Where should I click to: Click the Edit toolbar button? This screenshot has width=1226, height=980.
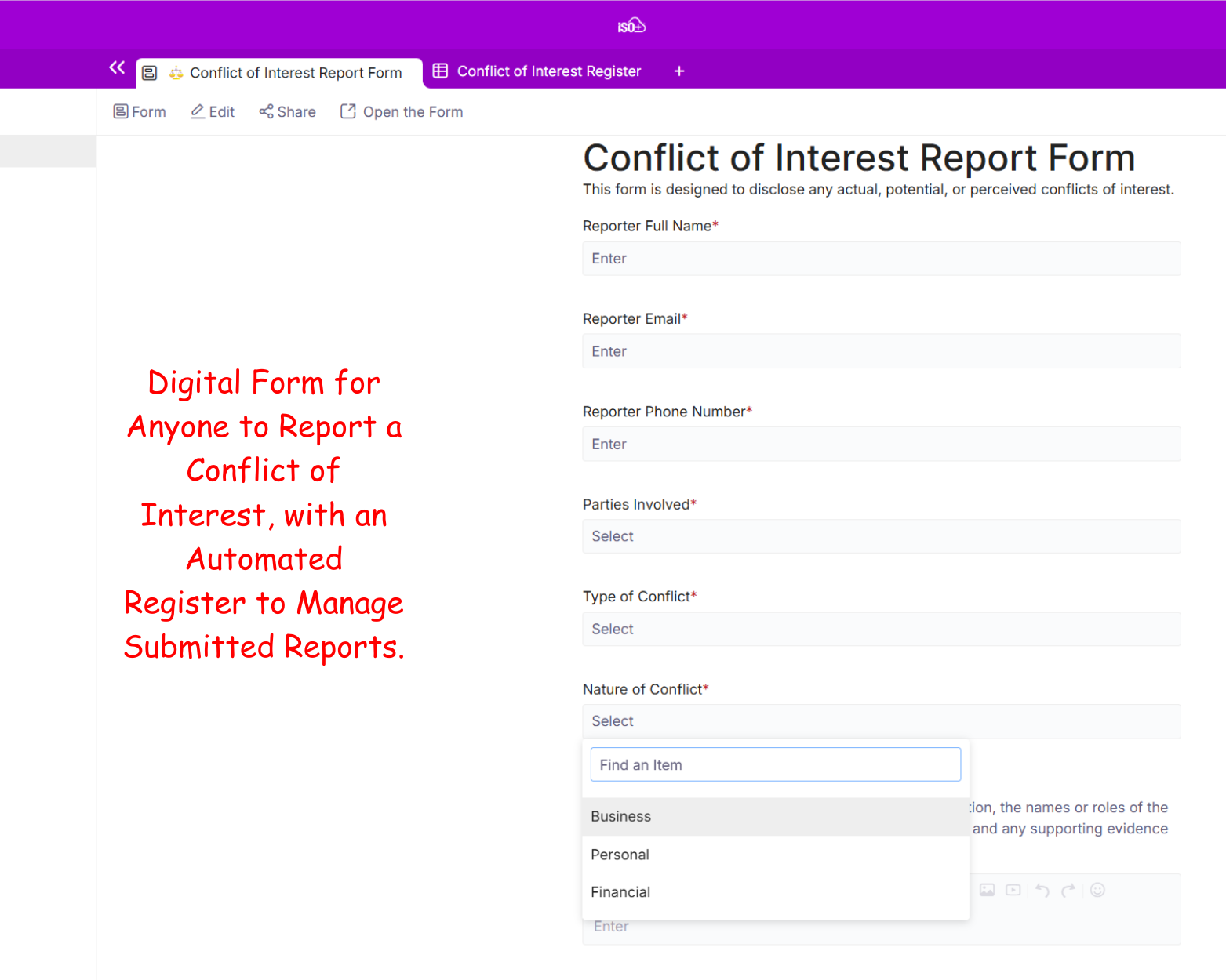coord(213,112)
